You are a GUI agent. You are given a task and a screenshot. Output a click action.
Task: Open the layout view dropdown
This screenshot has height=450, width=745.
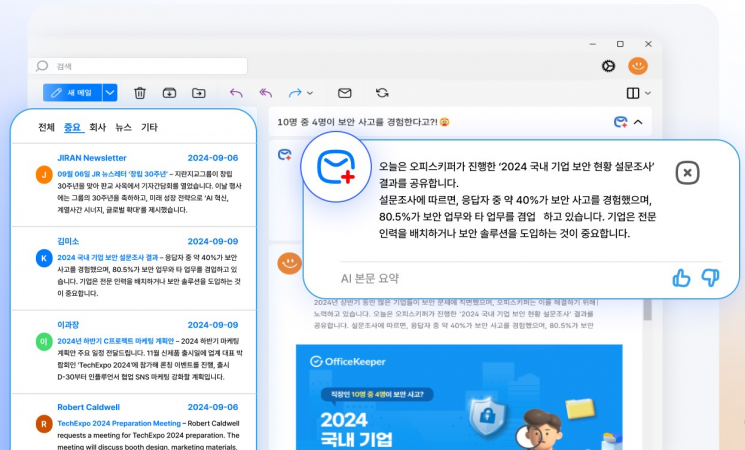[x=636, y=93]
